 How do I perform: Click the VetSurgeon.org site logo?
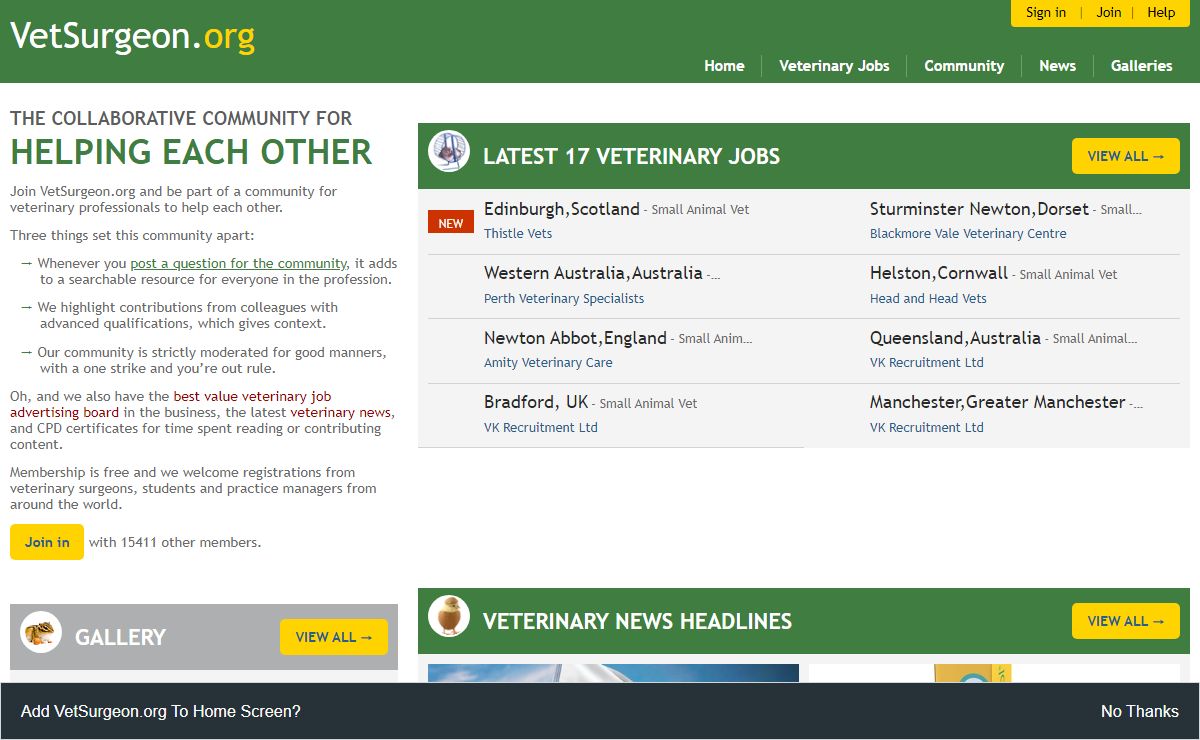(132, 36)
